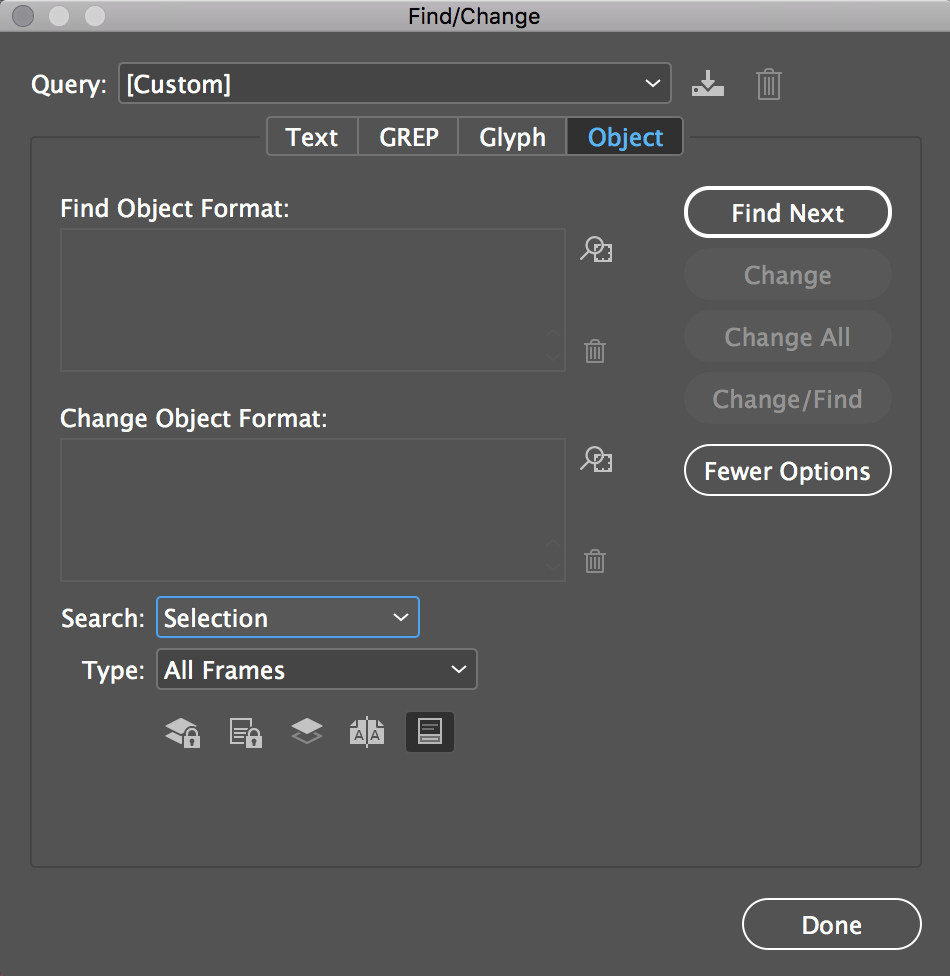The image size is (950, 976).
Task: Switch to the Glyph tab
Action: point(512,136)
